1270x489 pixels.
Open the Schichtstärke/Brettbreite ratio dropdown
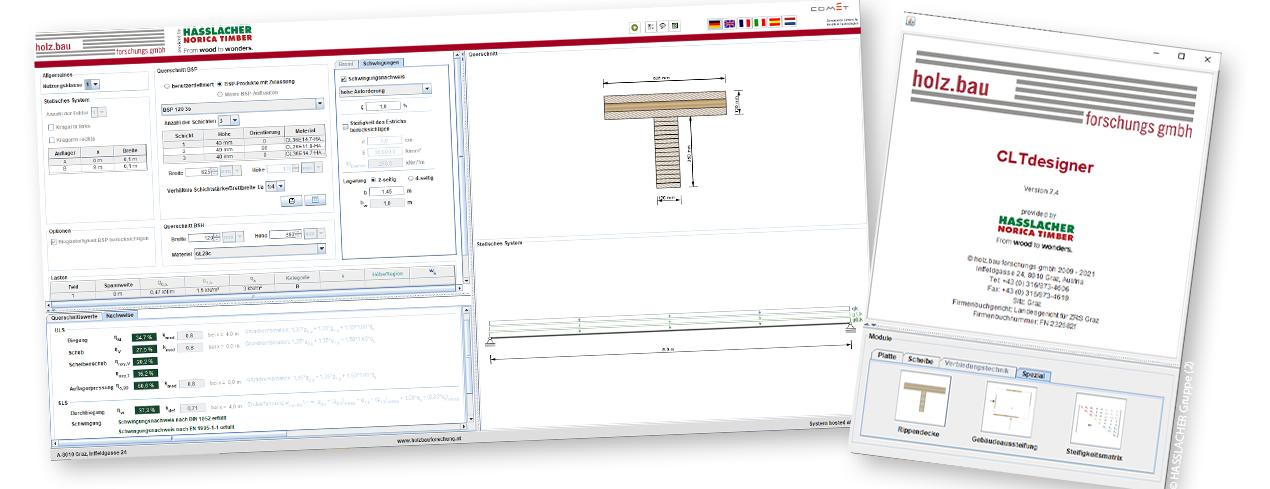275,186
